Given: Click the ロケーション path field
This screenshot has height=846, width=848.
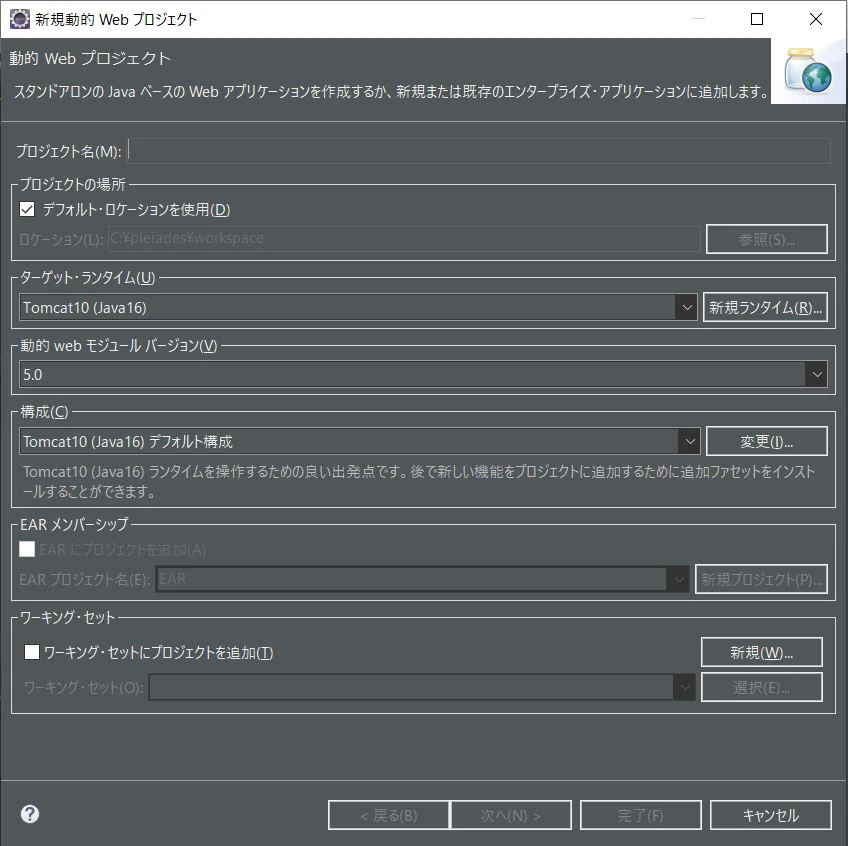Looking at the screenshot, I should pyautogui.click(x=405, y=239).
